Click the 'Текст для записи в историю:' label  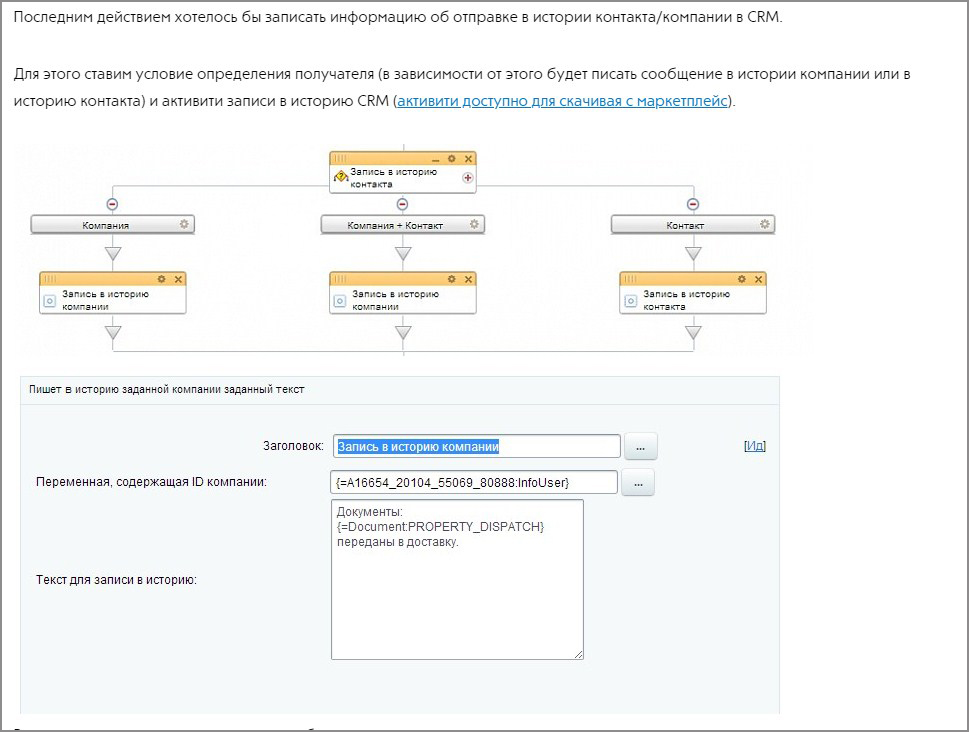click(x=116, y=580)
